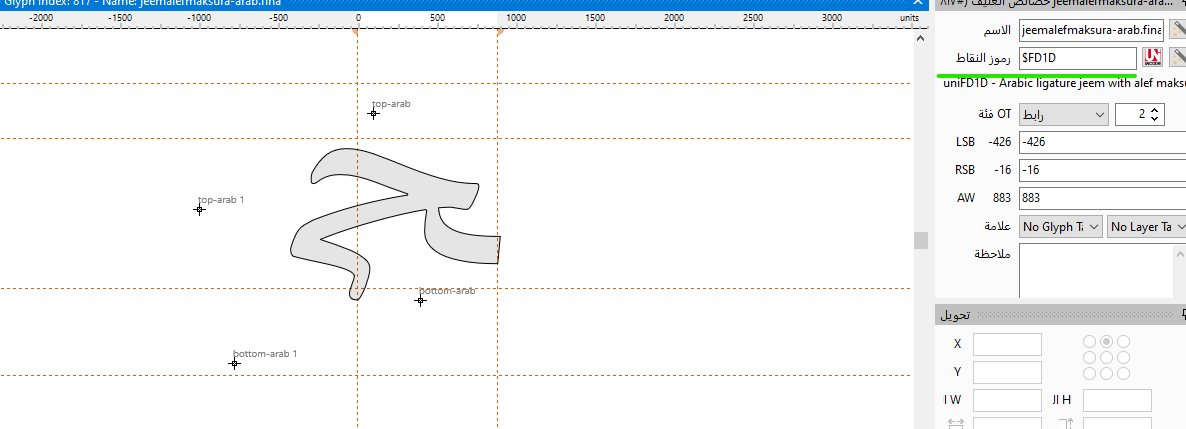Viewport: 1186px width, 429px height.
Task: Select the center transform origin radio button
Action: 1106,357
